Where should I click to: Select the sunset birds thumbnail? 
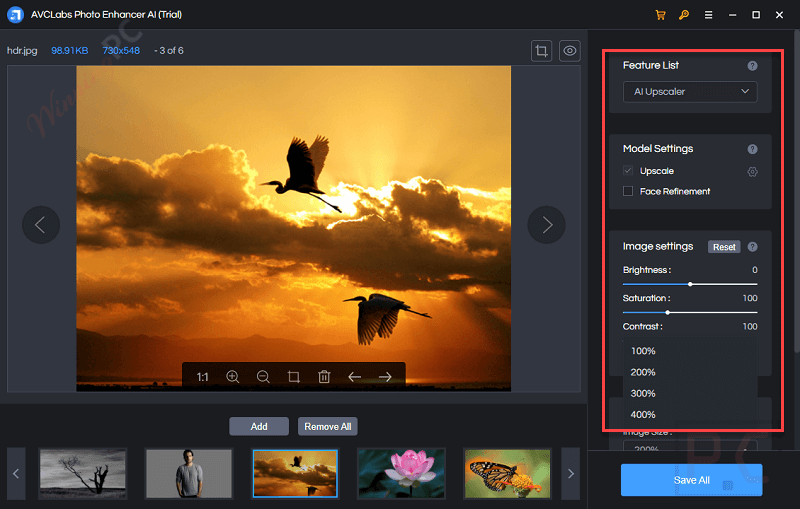(x=295, y=473)
